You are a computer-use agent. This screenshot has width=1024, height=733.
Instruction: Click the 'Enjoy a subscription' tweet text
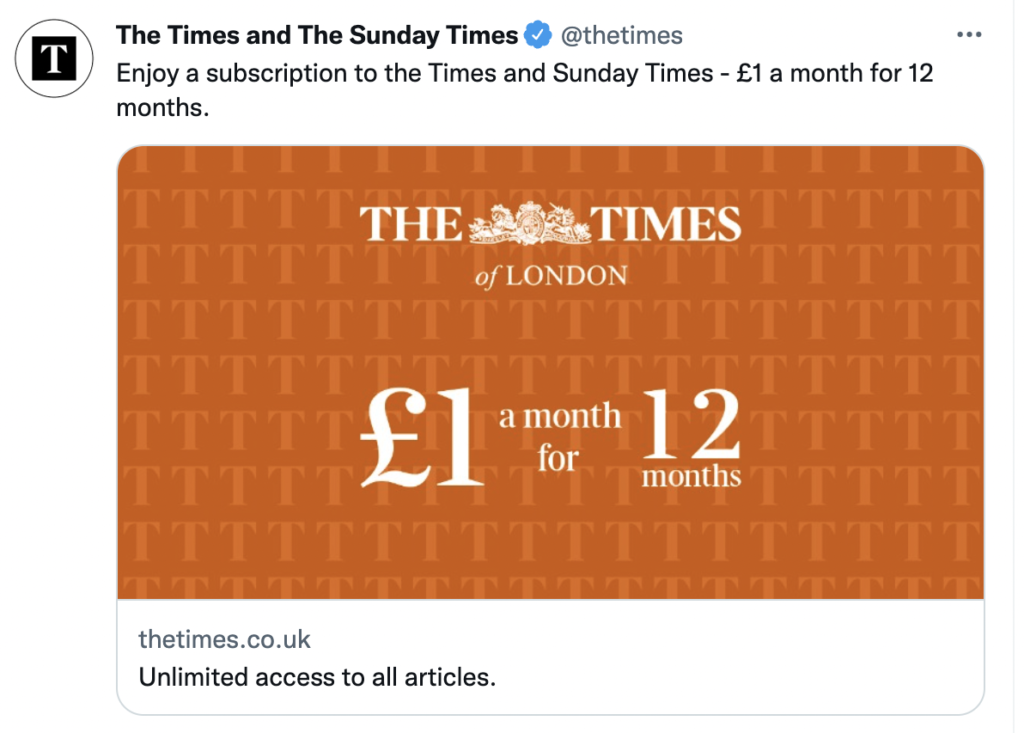tap(500, 73)
